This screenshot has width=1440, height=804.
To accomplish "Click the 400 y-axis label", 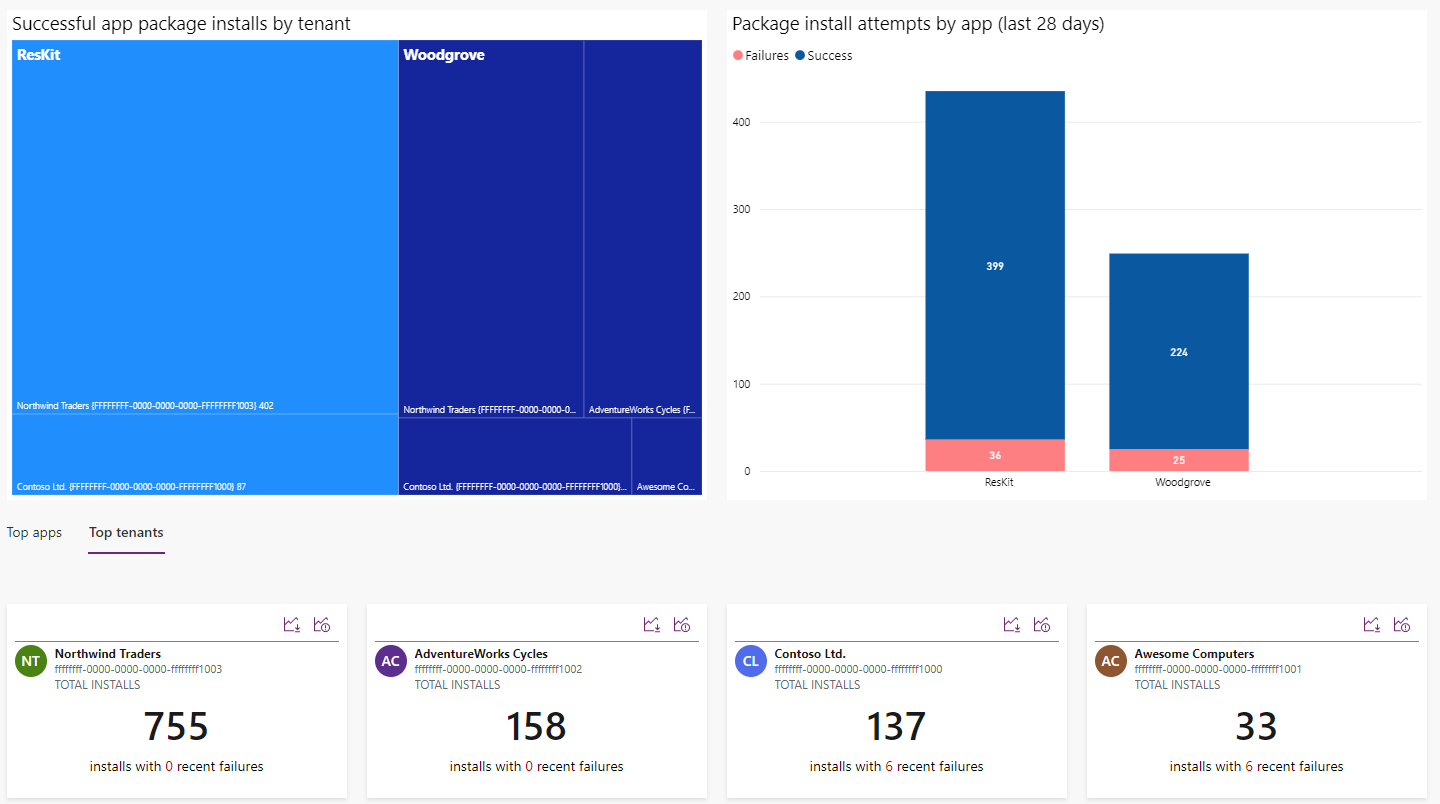I will pos(741,122).
